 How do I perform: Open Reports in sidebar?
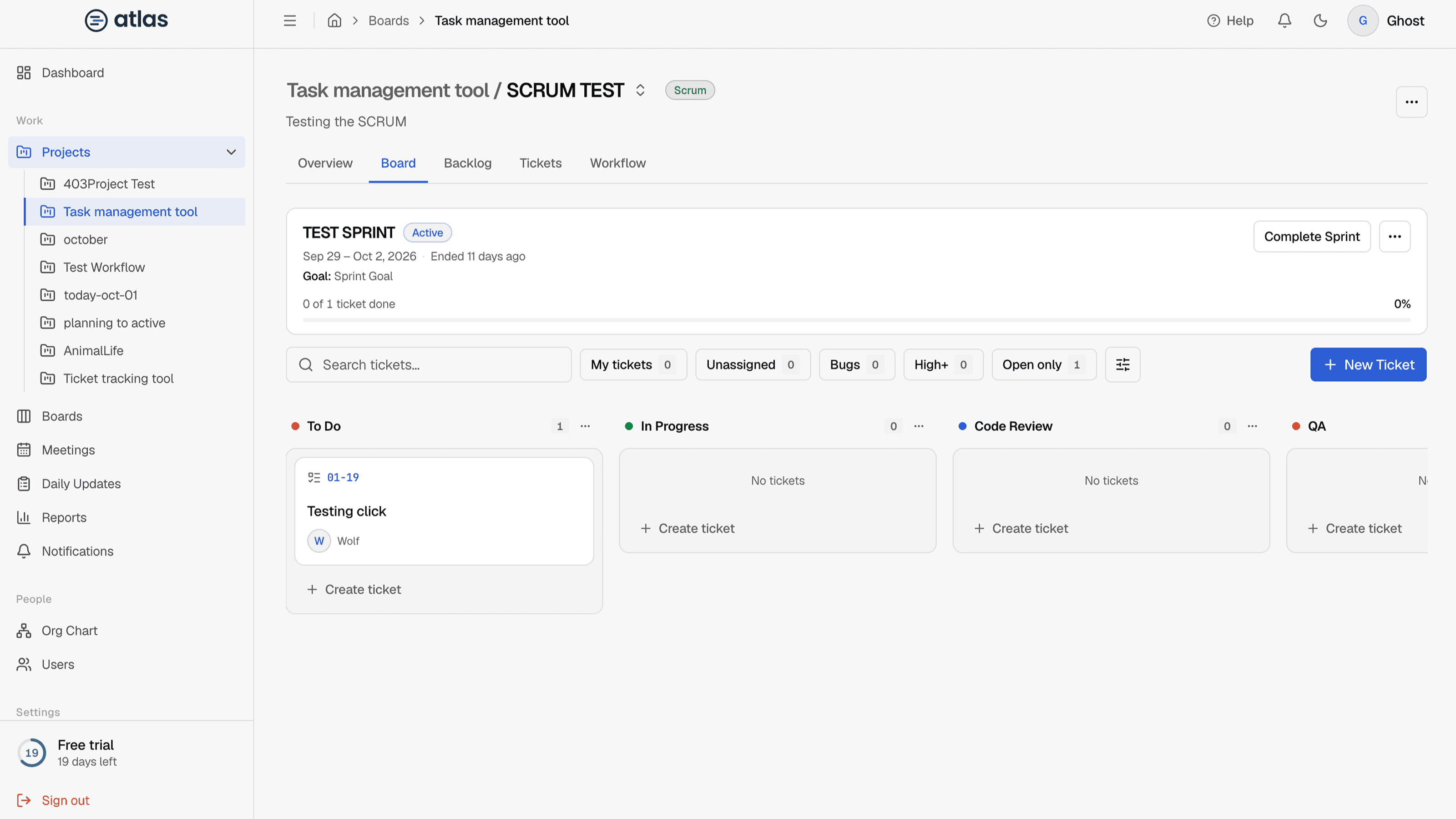tap(126, 518)
